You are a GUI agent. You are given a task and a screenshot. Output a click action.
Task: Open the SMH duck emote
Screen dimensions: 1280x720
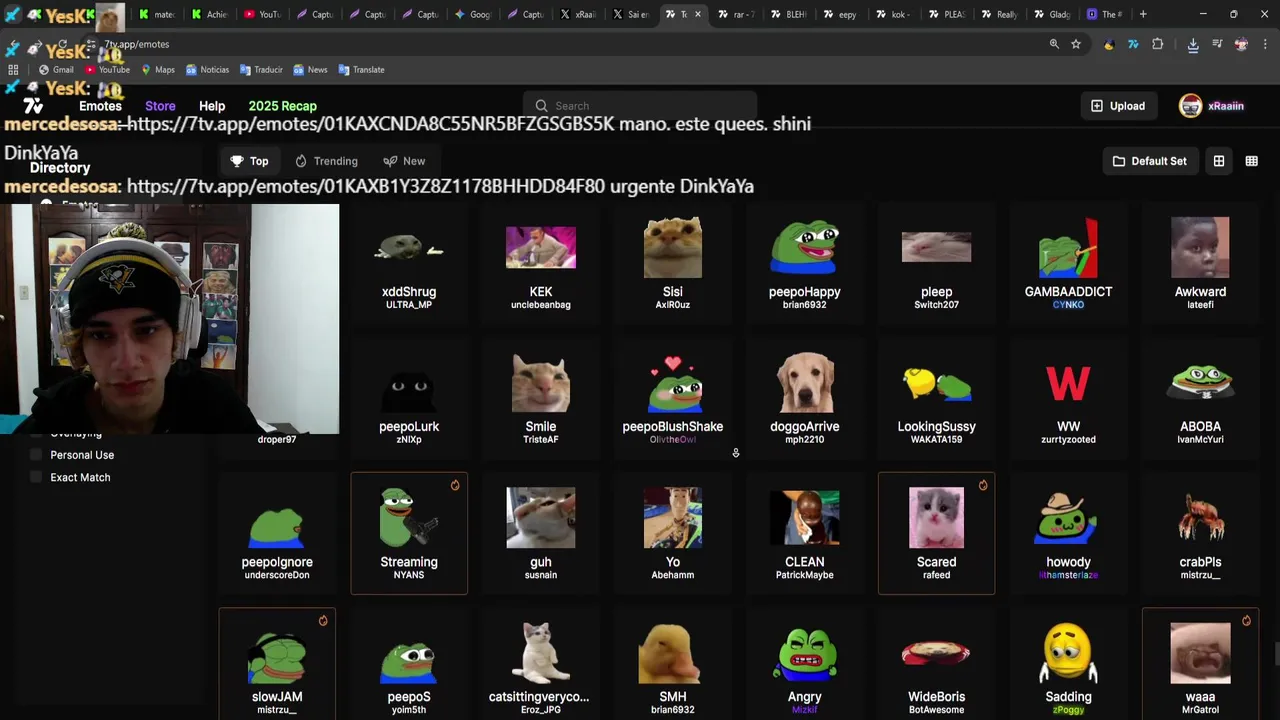point(673,664)
